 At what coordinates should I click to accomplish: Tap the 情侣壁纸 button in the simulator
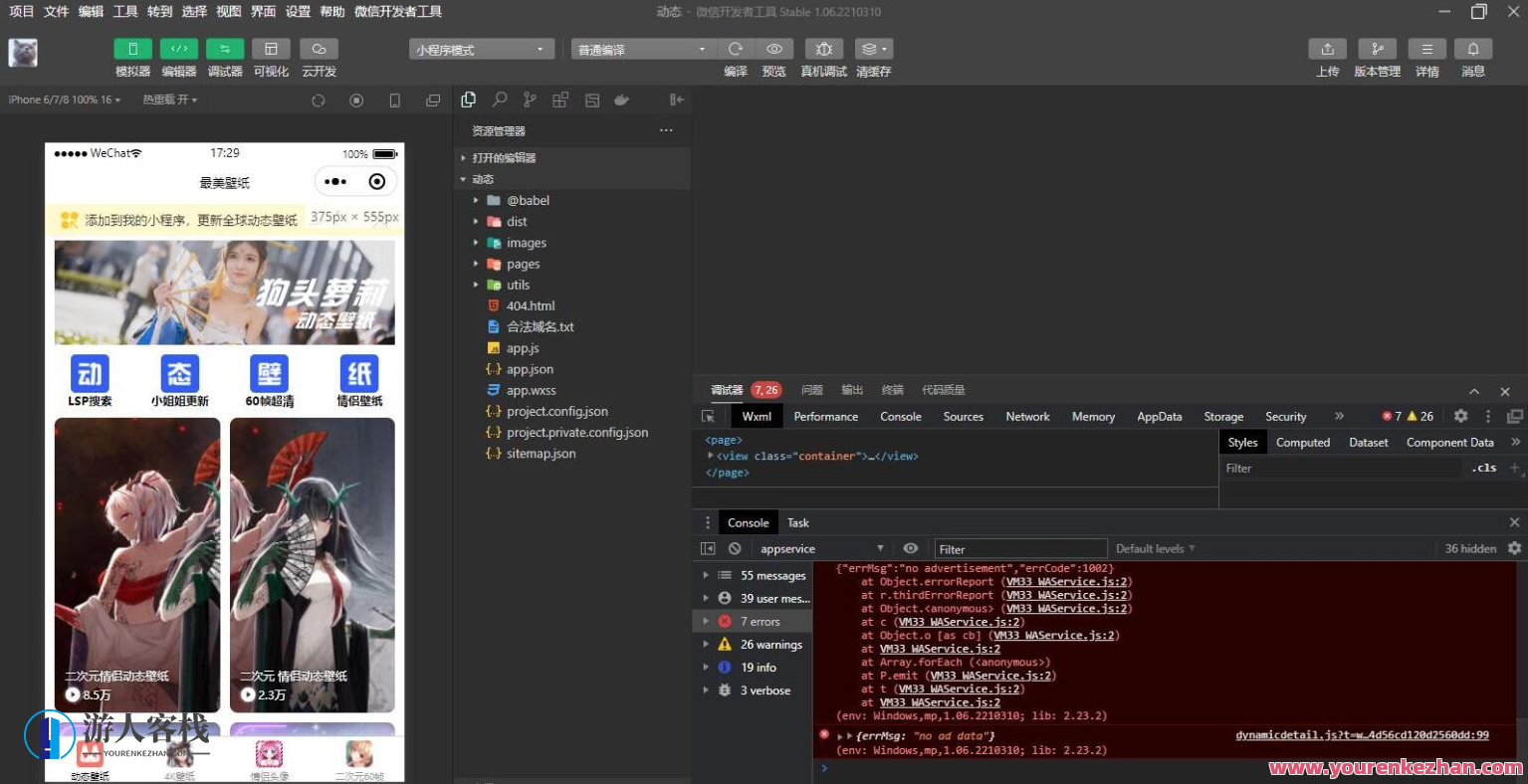359,381
